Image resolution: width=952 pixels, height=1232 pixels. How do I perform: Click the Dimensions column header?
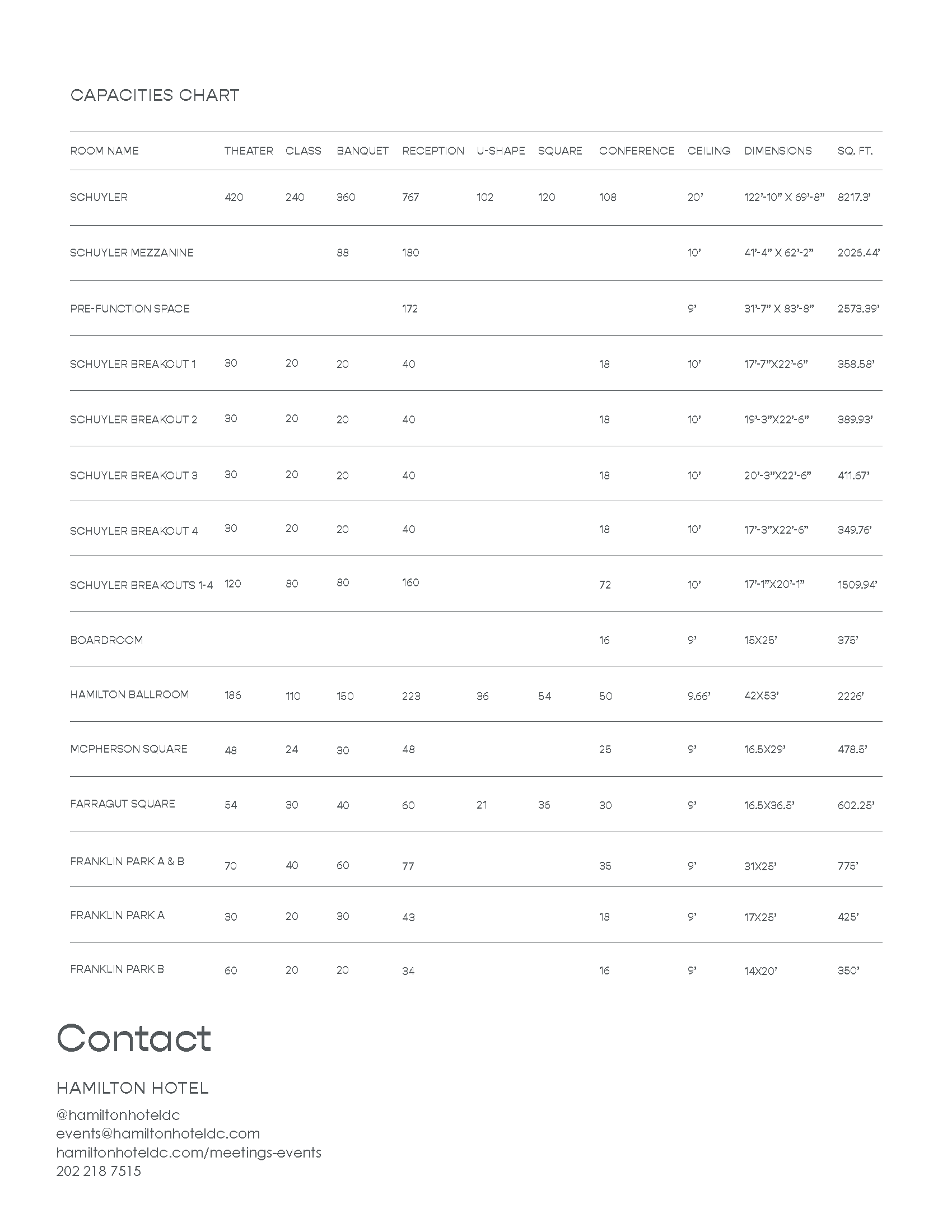coord(778,151)
